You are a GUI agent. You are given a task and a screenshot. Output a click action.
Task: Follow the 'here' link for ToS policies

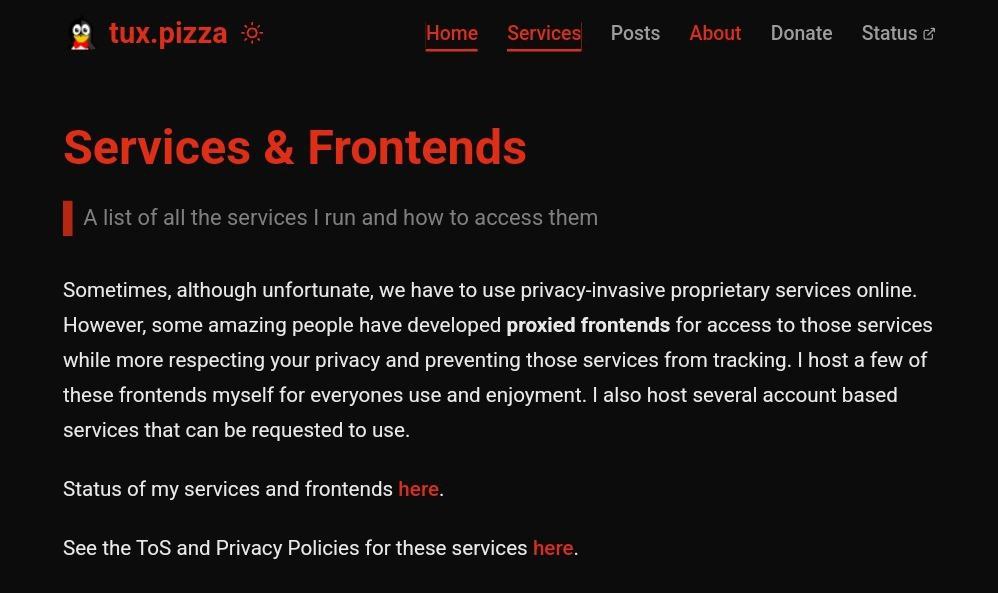click(553, 548)
